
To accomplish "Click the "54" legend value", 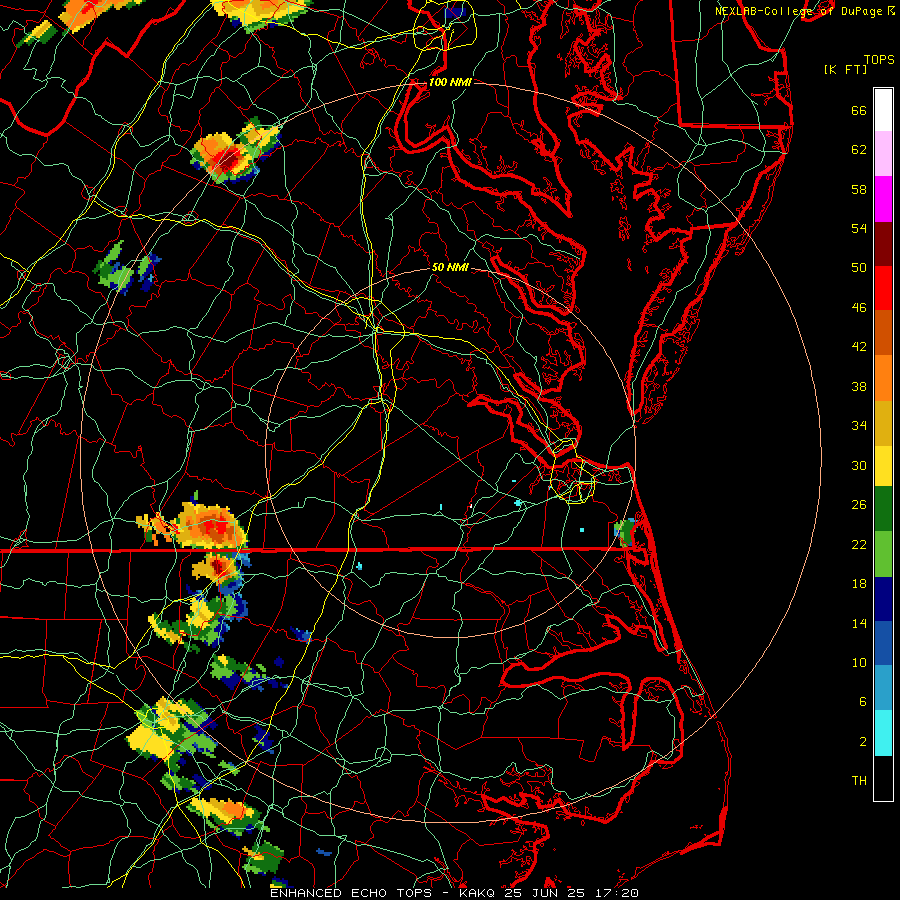I will point(859,228).
